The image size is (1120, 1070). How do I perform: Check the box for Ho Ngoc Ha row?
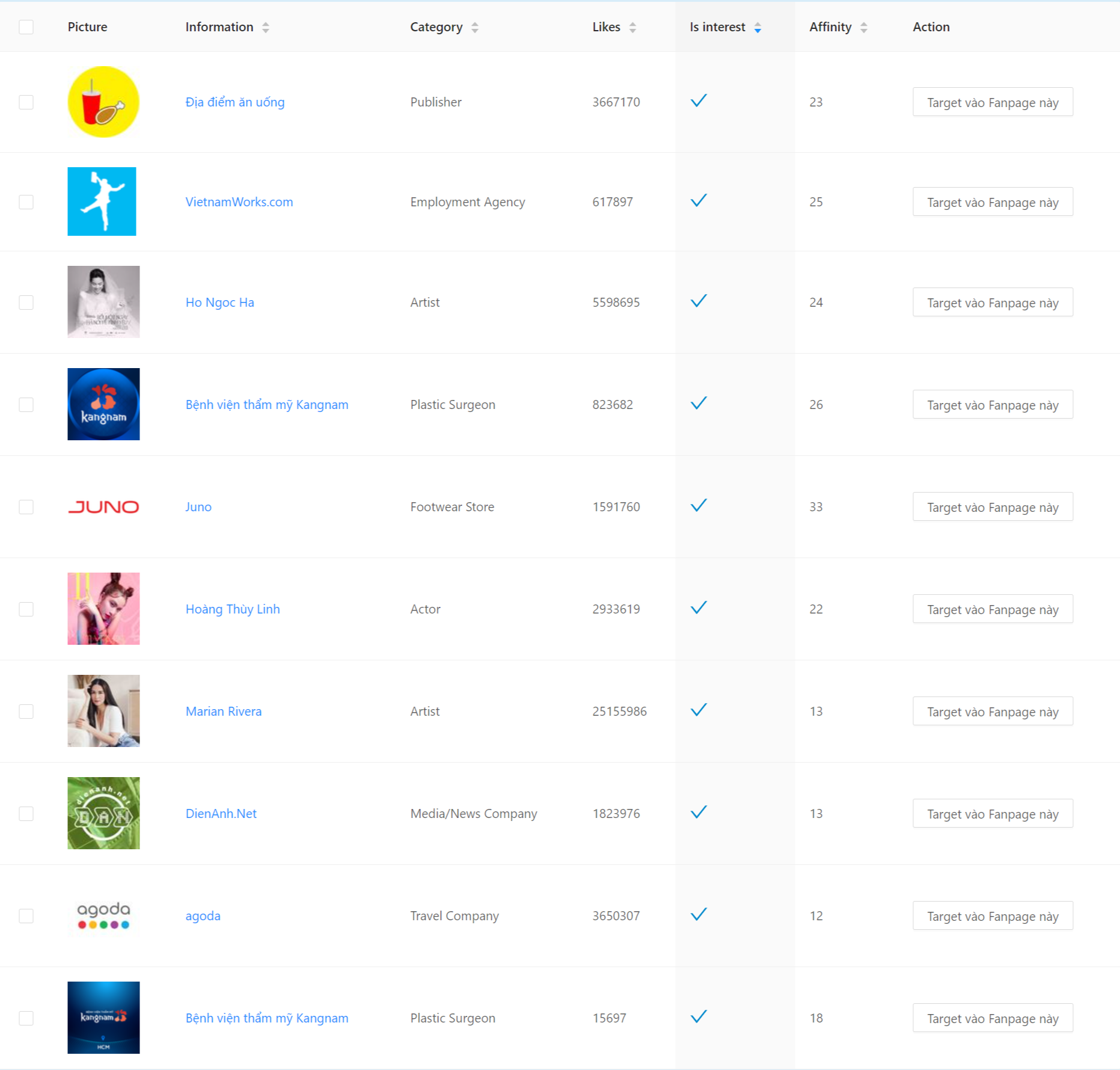click(x=26, y=302)
